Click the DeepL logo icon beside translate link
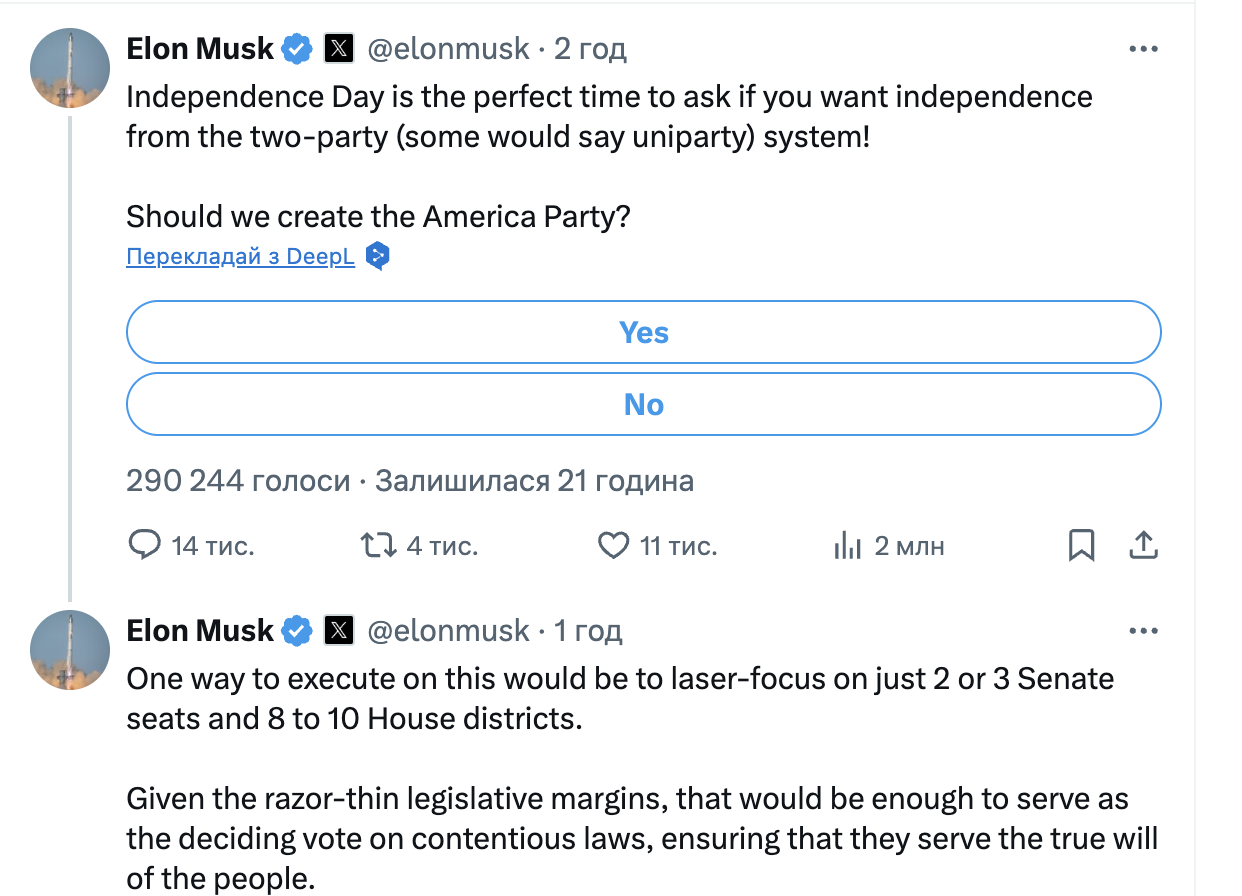This screenshot has height=896, width=1242. coord(376,256)
